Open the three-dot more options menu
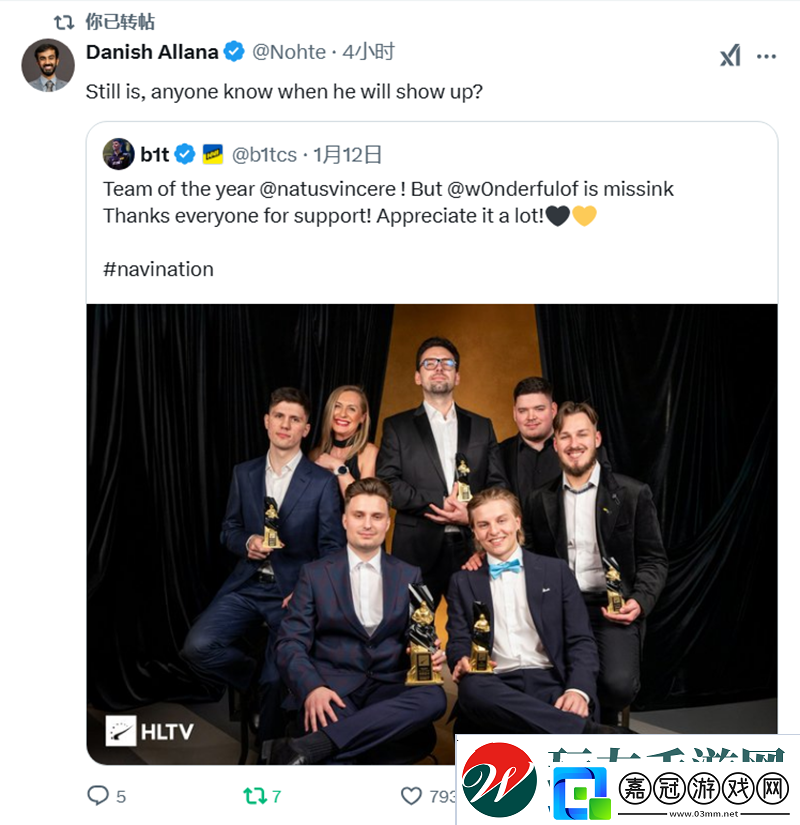 coord(766,56)
